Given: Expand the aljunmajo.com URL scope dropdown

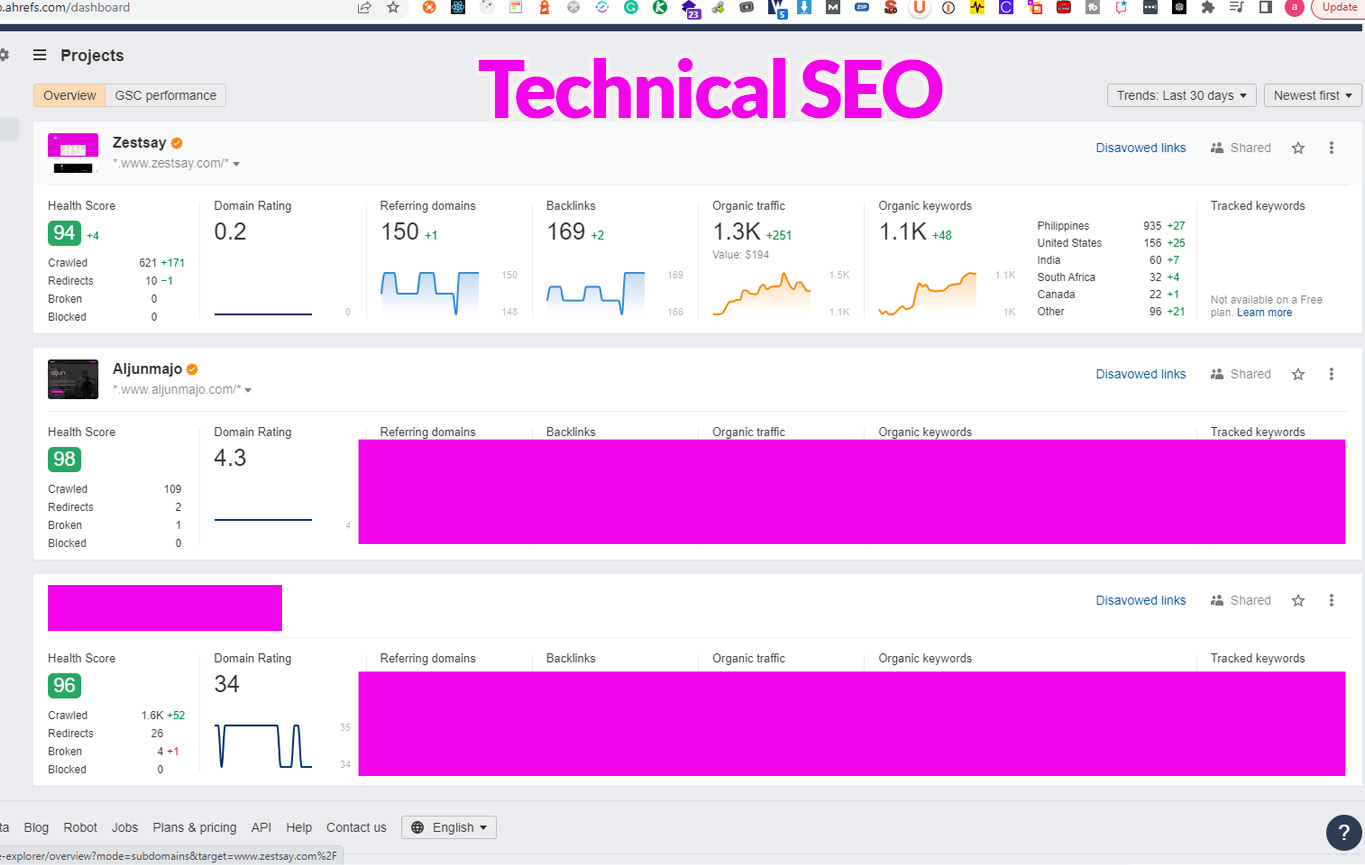Looking at the screenshot, I should (x=248, y=390).
